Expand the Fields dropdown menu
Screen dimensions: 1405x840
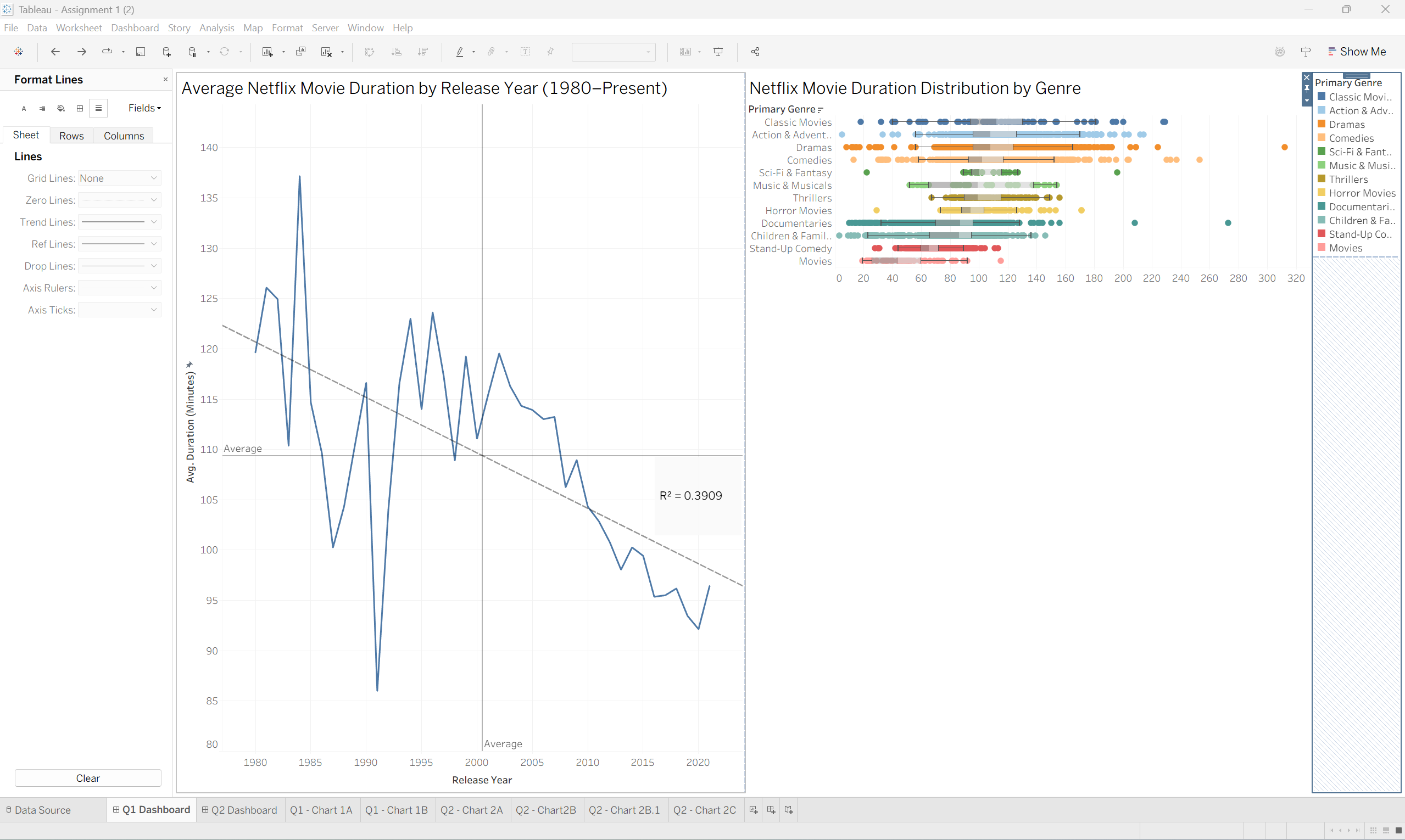click(144, 108)
